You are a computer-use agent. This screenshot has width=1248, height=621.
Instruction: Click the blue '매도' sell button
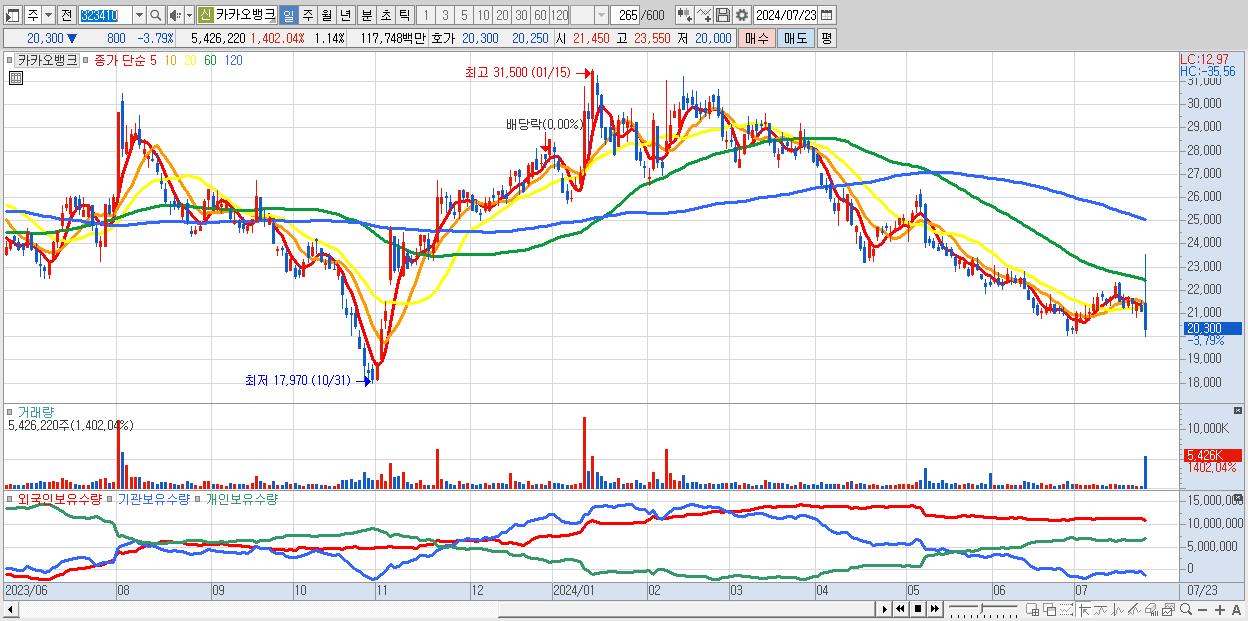coord(795,38)
